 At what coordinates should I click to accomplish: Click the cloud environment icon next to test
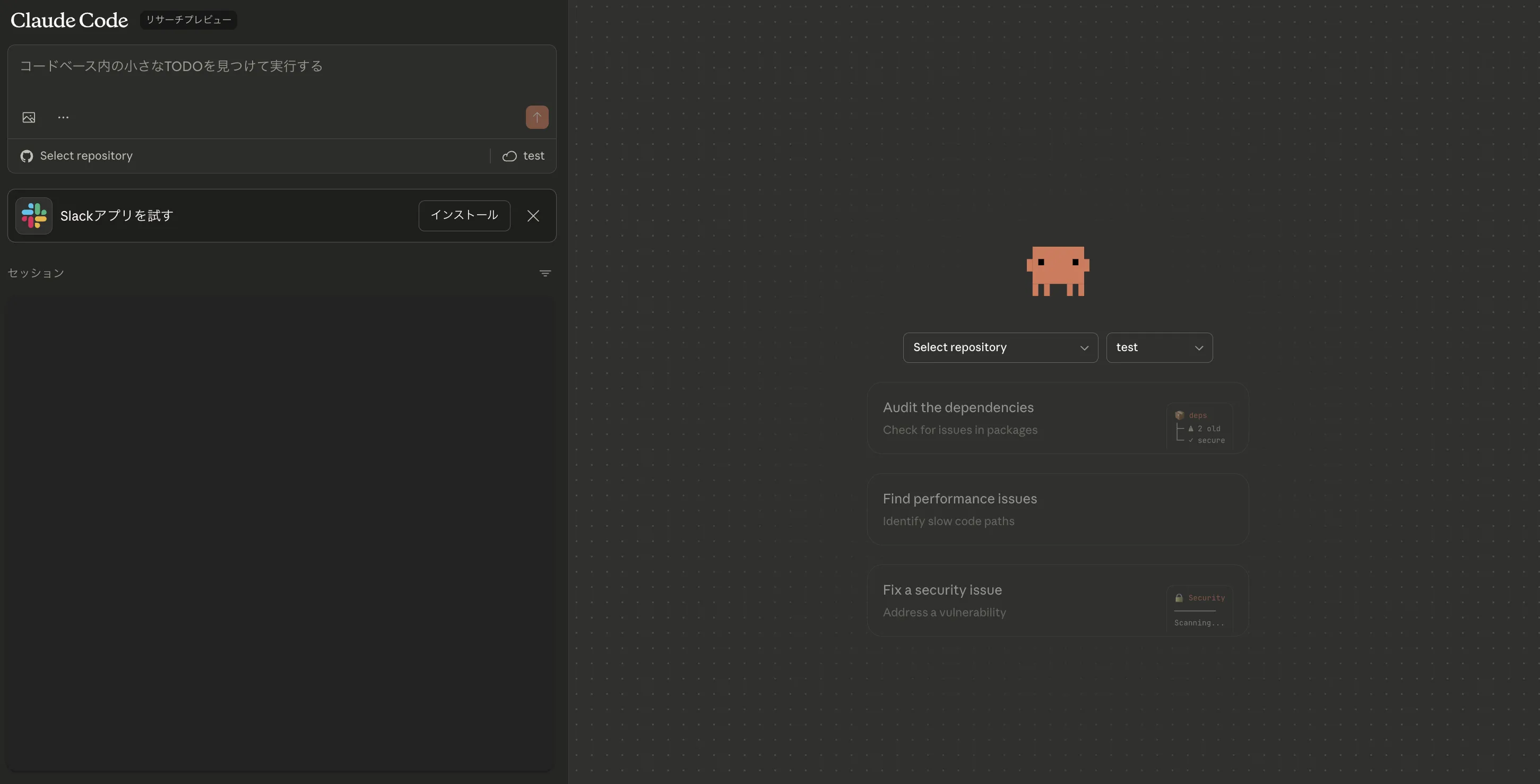(x=509, y=156)
